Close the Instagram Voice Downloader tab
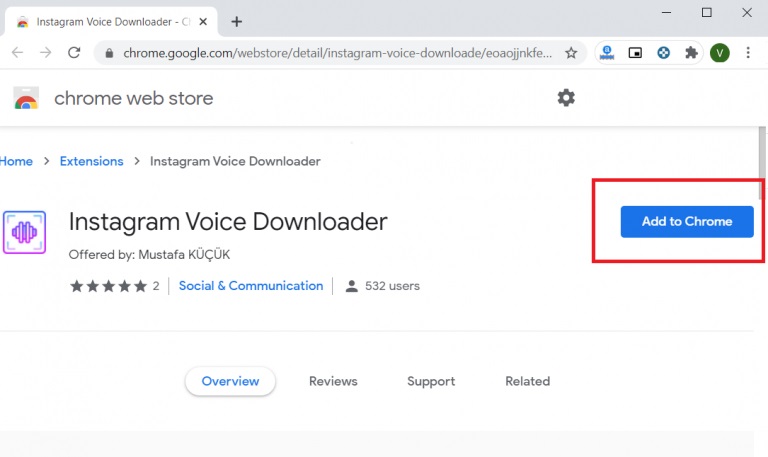Screen dimensions: 768x457 [205, 21]
